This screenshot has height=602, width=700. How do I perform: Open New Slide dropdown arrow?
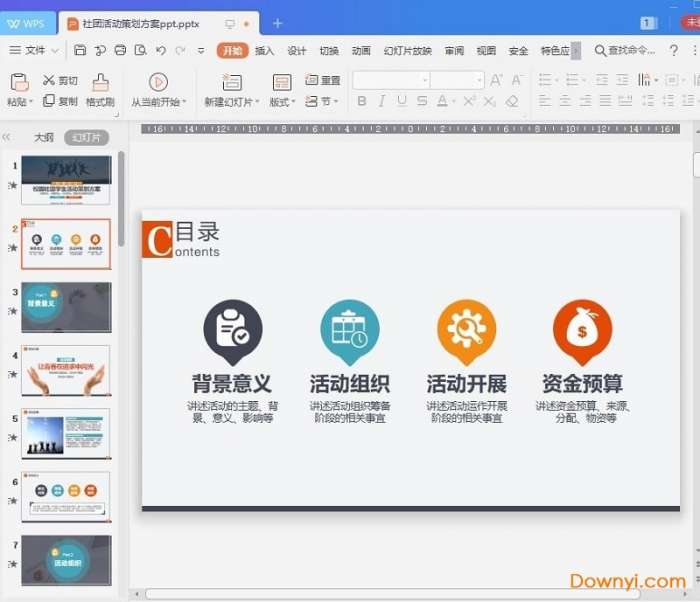click(257, 102)
